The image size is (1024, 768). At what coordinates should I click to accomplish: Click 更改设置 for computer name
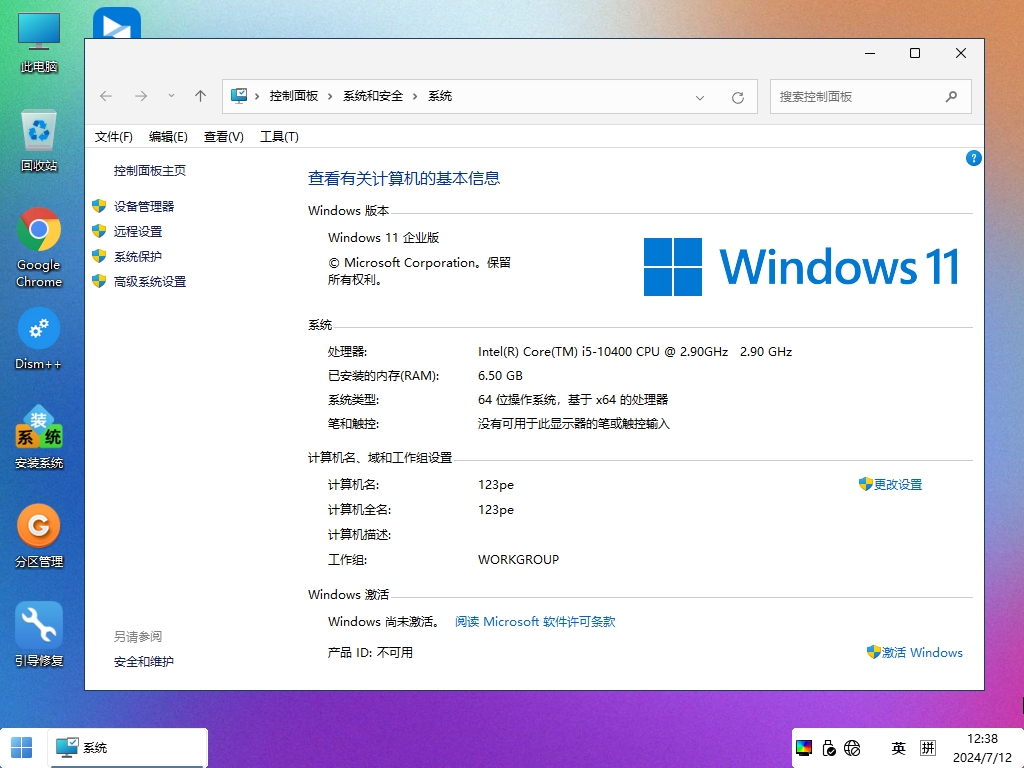pyautogui.click(x=898, y=485)
